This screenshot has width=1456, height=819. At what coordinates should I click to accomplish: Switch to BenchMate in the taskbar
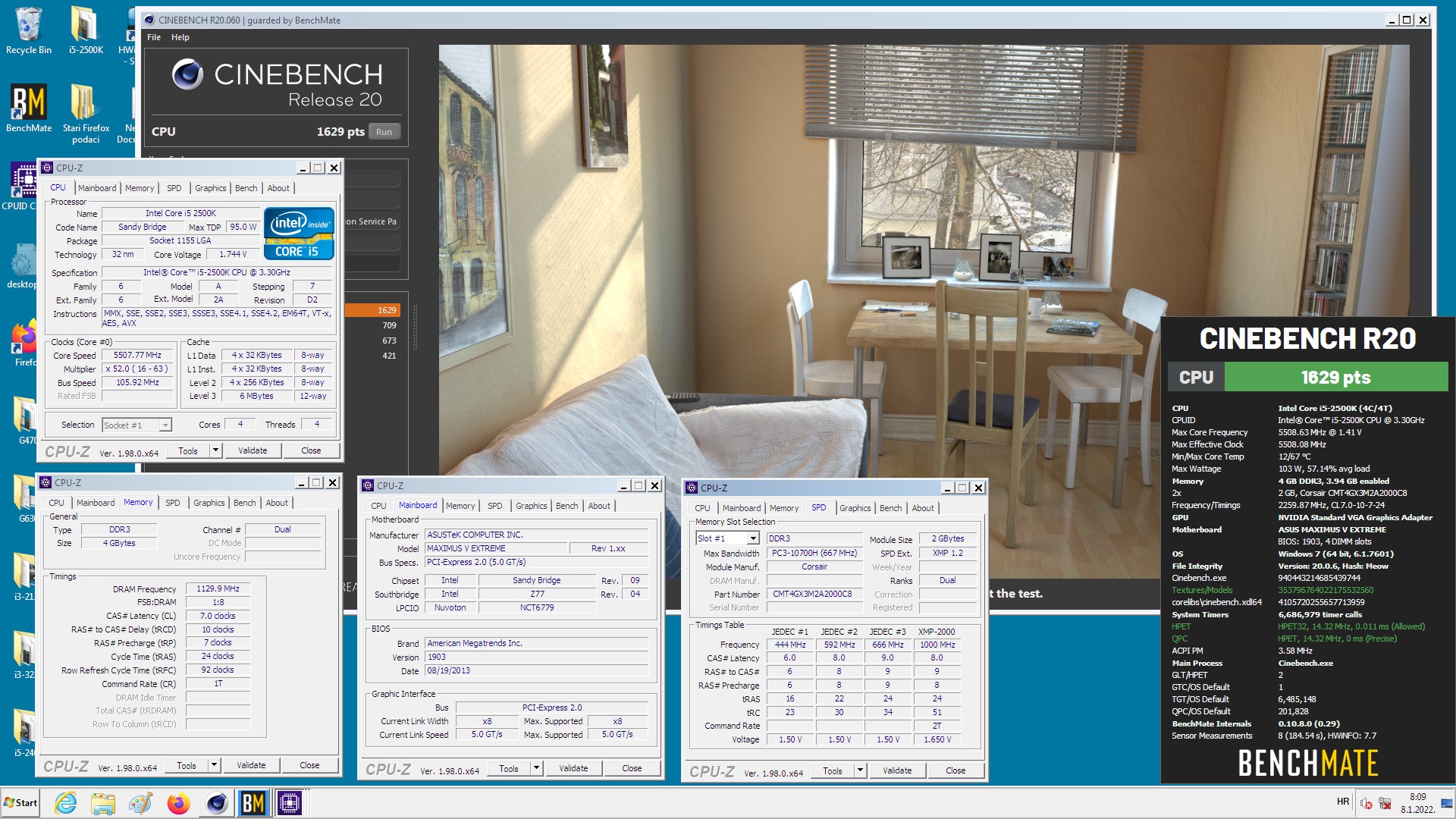[x=253, y=802]
